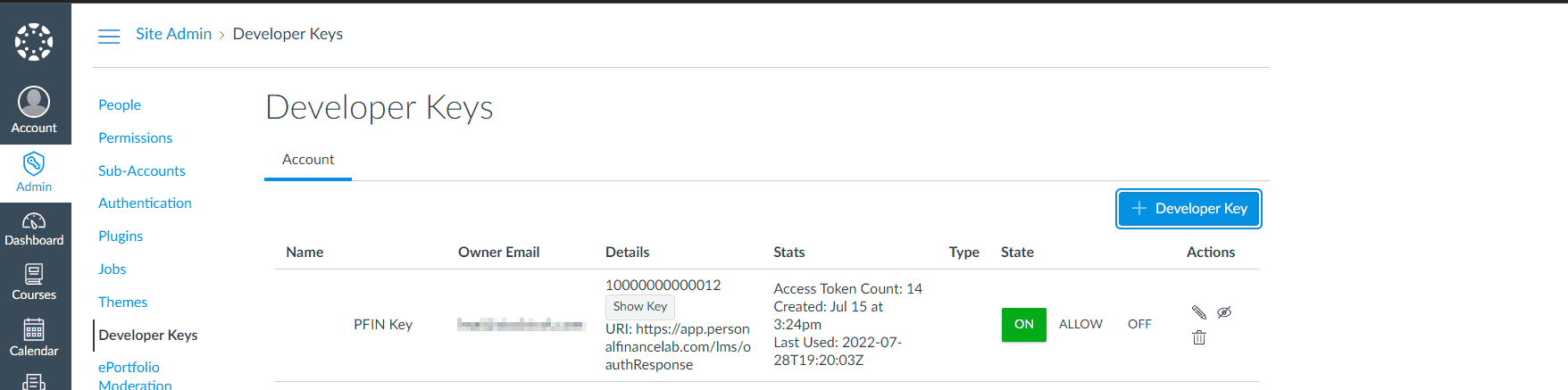The width and height of the screenshot is (1568, 390).
Task: Set PFIN Key state to OFF
Action: click(x=1139, y=325)
